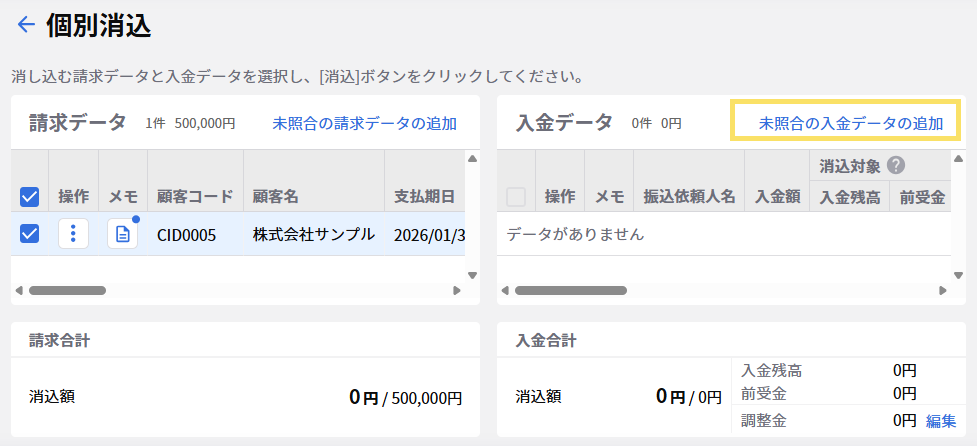Uncheck the CID0005 row checkbox

30,234
